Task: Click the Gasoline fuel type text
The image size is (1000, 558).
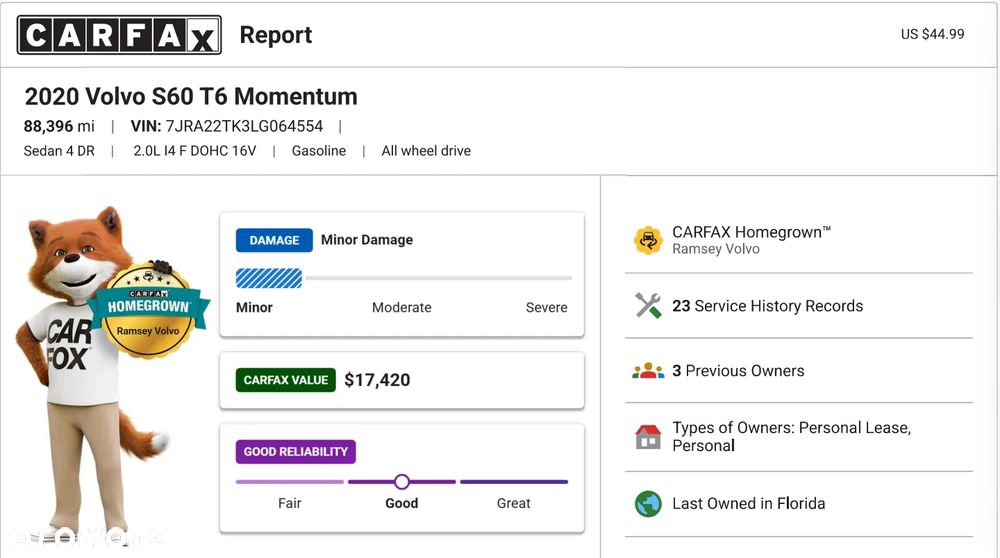Action: (x=319, y=151)
